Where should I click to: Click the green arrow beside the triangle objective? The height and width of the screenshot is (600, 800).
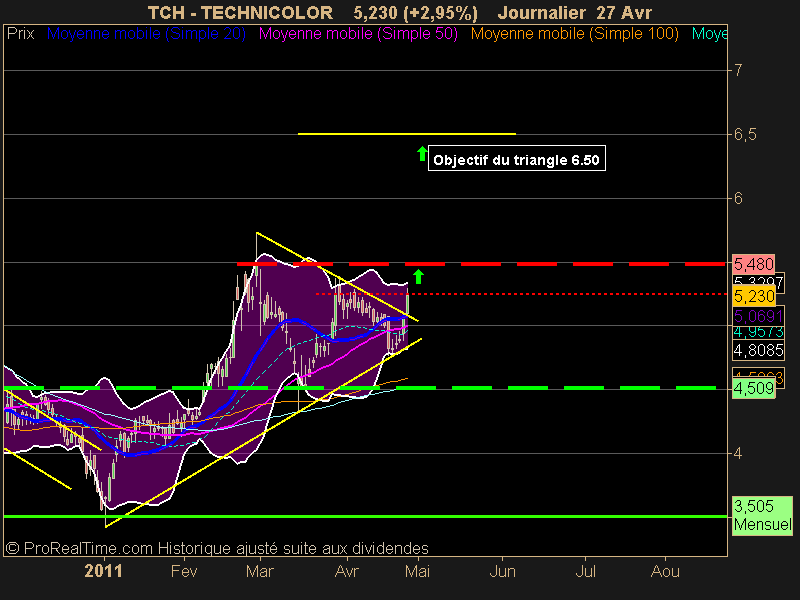click(x=422, y=154)
